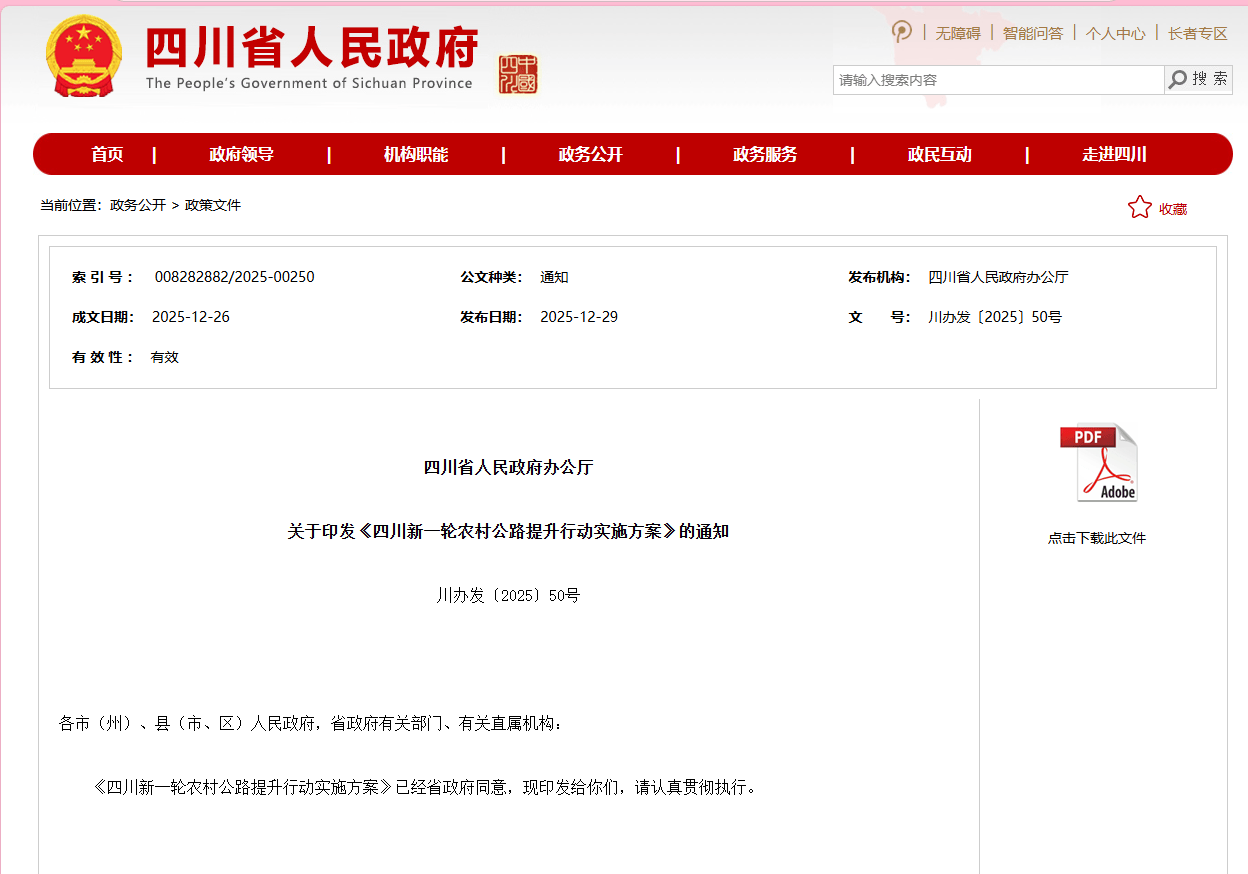
Task: Open the Adobe PDF file icon
Action: click(x=1098, y=463)
